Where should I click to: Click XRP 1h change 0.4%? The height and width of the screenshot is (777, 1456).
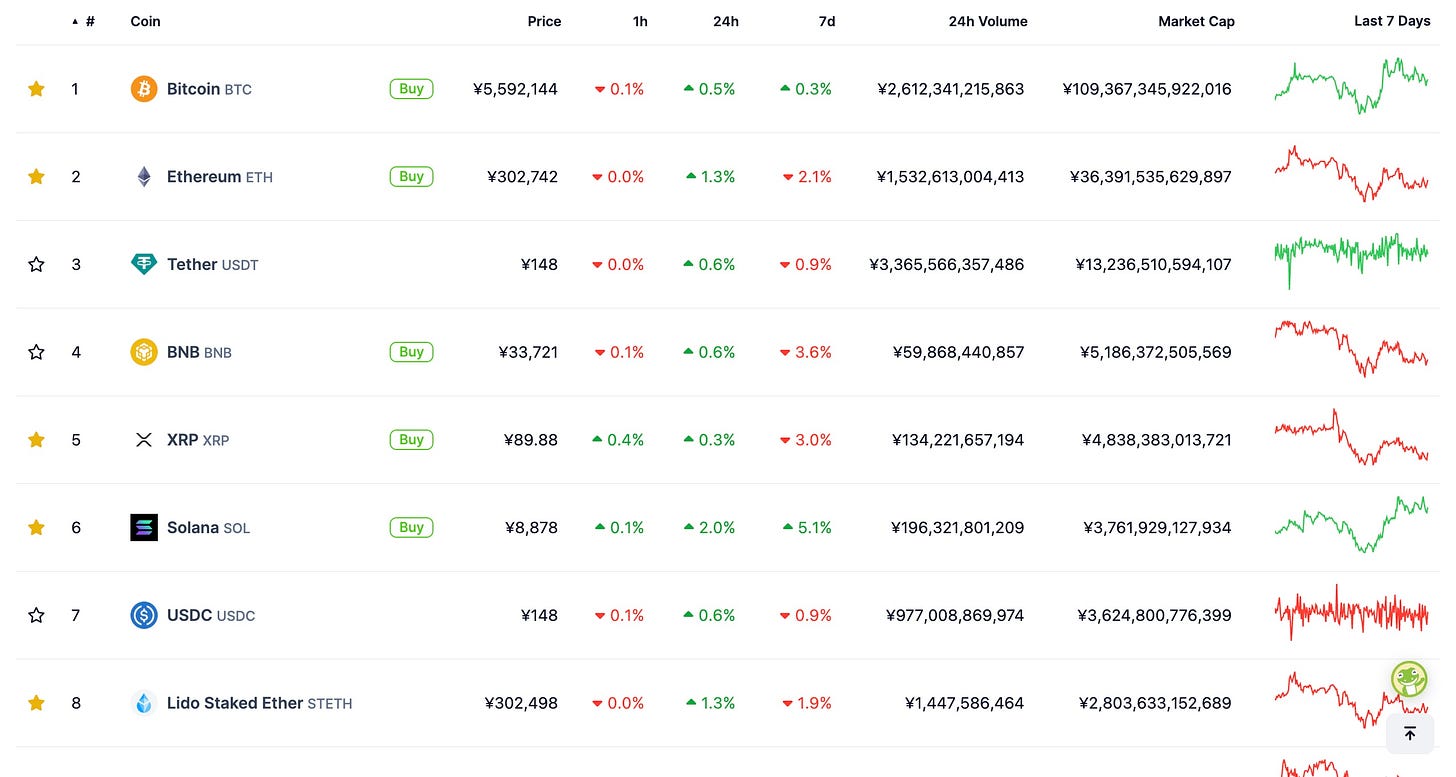618,440
